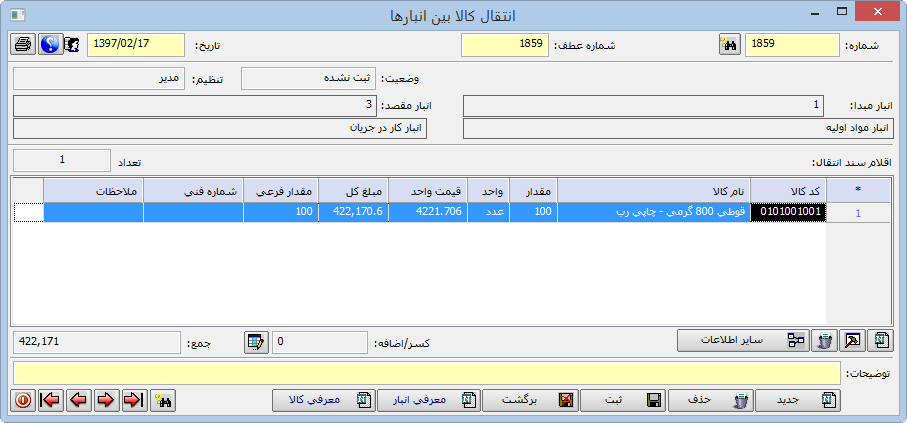Click the binoculars find icon in bottom navigation
Screen dimensions: 907x423
164,400
